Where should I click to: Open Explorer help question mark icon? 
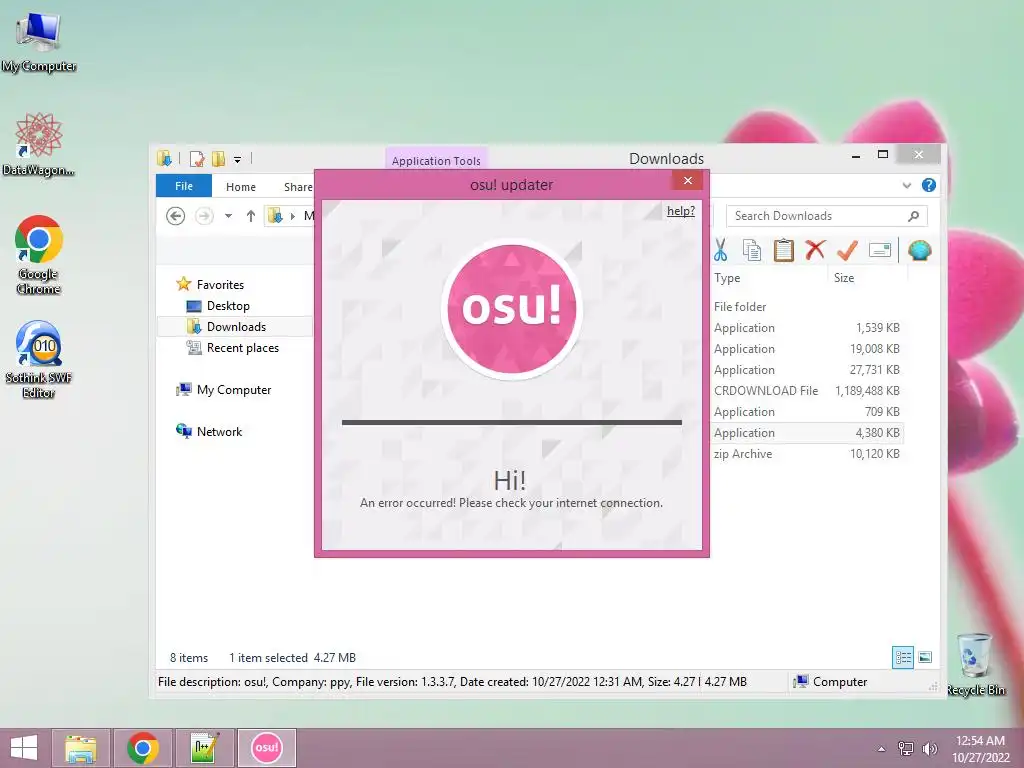click(x=929, y=185)
